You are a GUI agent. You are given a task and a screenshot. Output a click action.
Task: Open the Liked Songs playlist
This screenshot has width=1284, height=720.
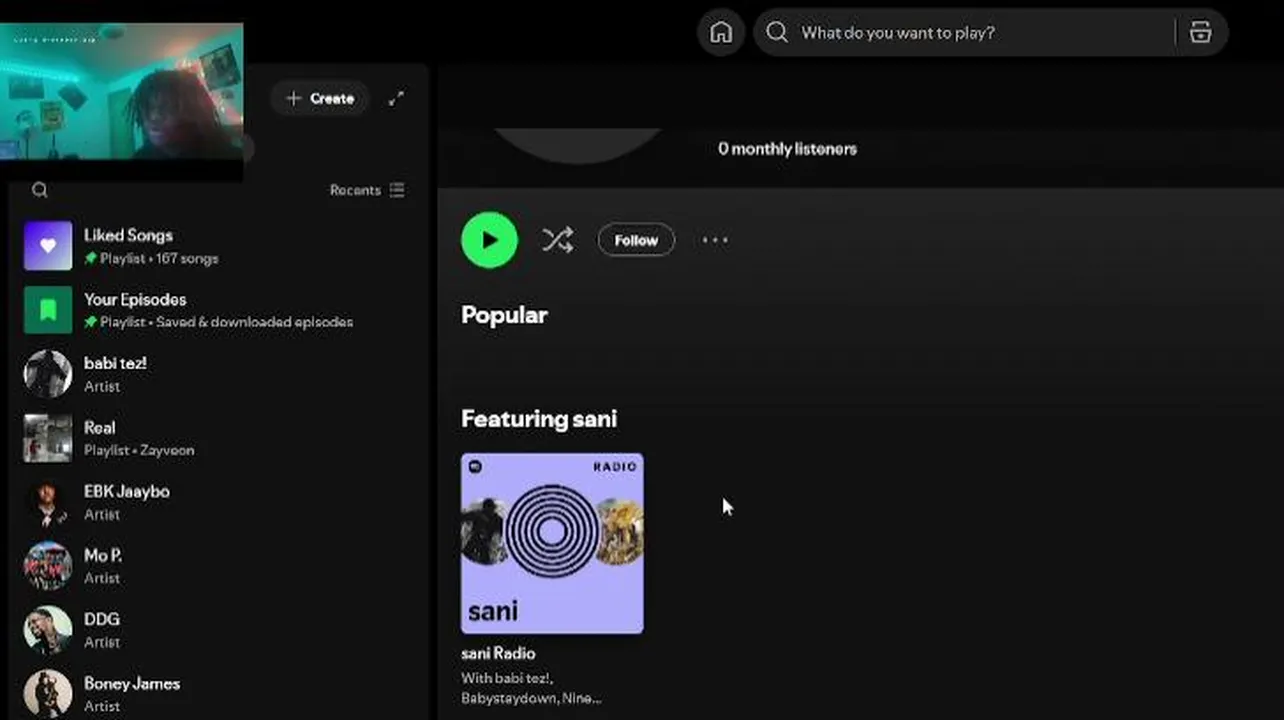coord(128,236)
